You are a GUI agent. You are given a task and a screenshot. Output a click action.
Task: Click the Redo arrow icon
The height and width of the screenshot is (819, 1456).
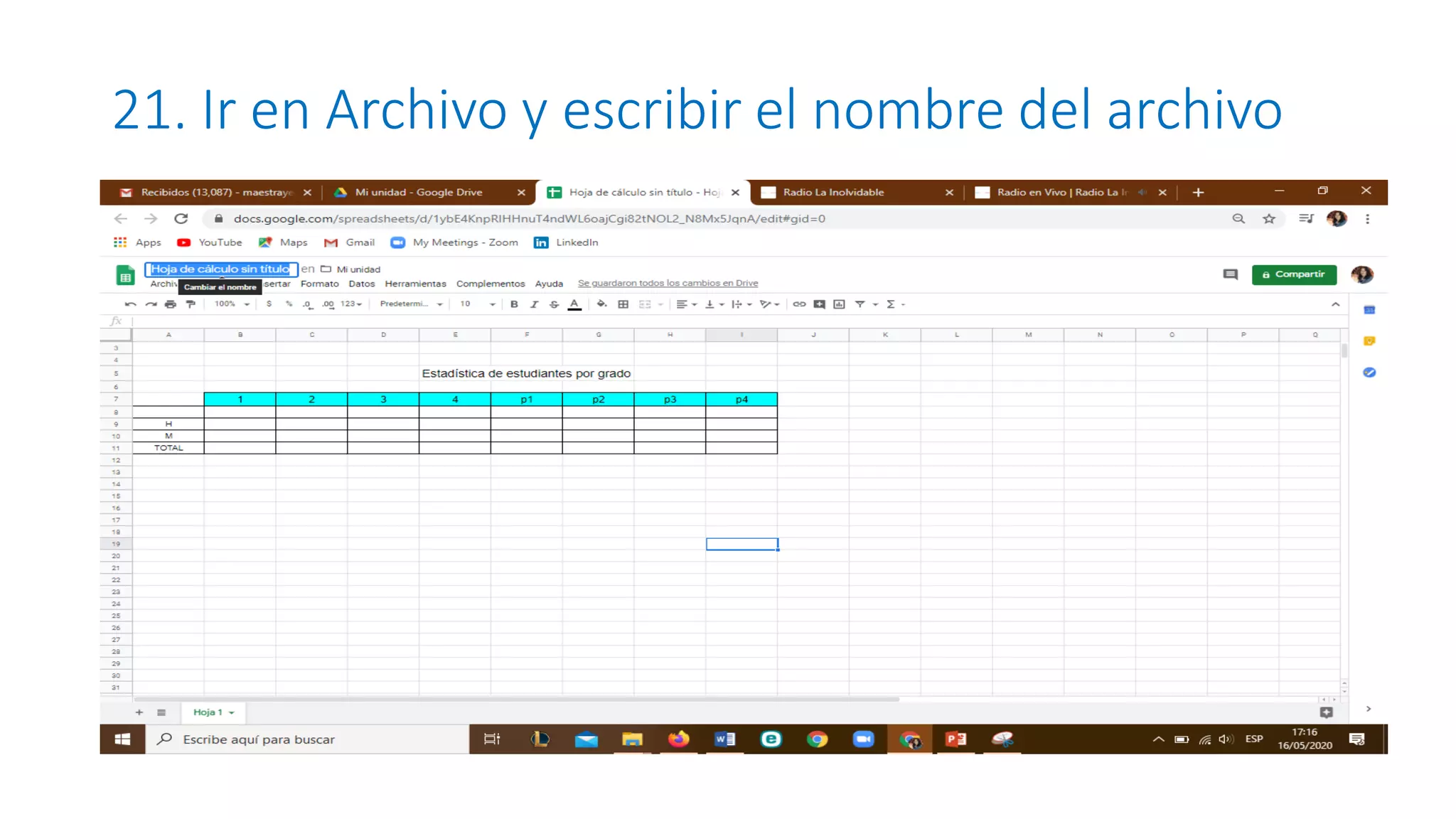click(x=151, y=304)
